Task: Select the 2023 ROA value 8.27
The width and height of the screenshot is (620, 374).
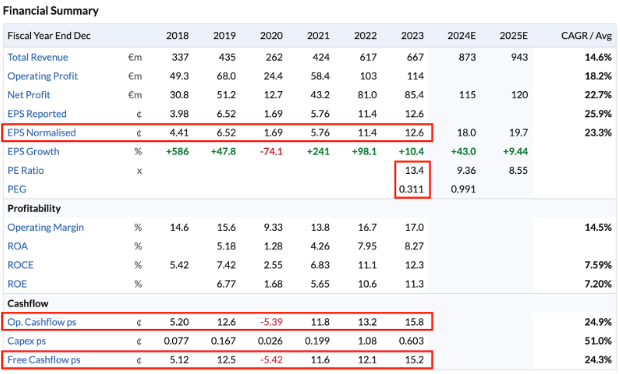Action: [x=414, y=246]
